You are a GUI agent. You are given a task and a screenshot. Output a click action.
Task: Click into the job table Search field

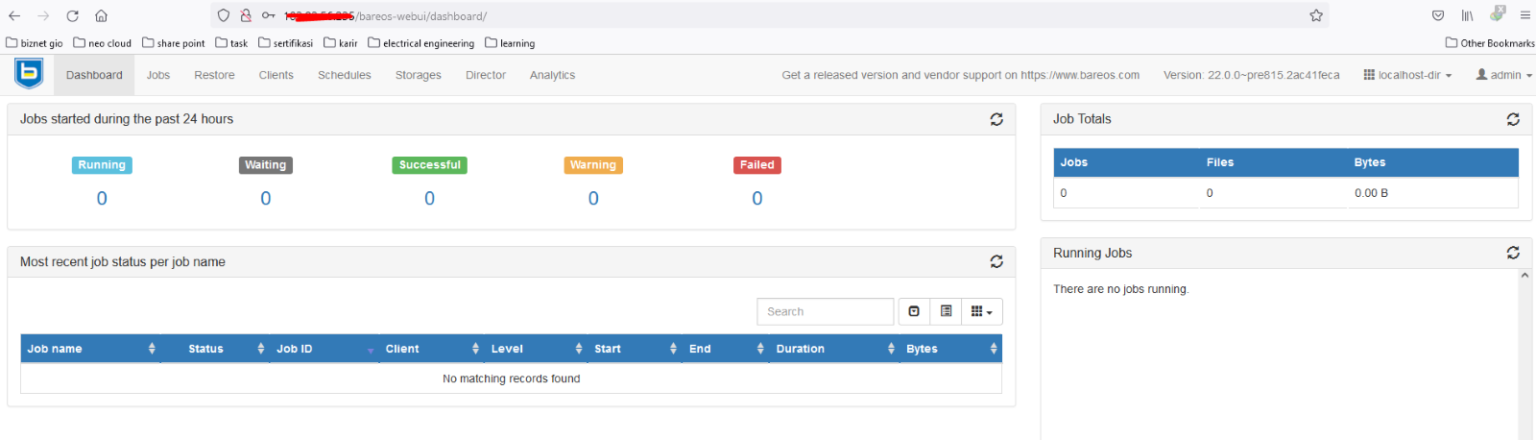pos(824,312)
